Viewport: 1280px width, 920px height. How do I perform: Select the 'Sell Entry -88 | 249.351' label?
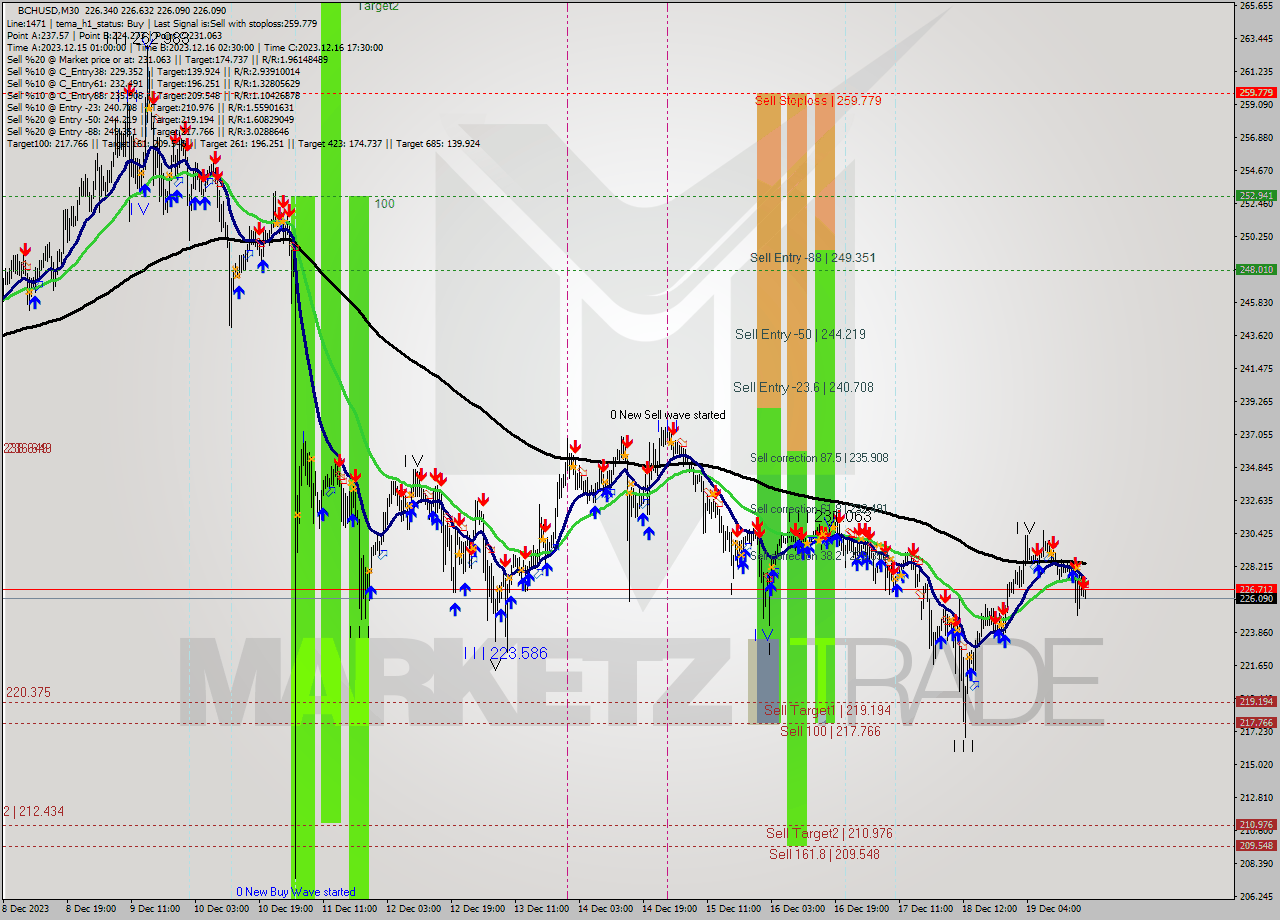(x=813, y=257)
